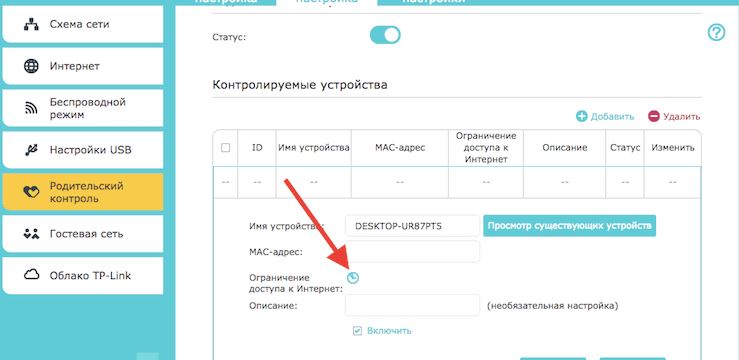
Task: Open the Интернет sidebar section
Action: click(83, 66)
